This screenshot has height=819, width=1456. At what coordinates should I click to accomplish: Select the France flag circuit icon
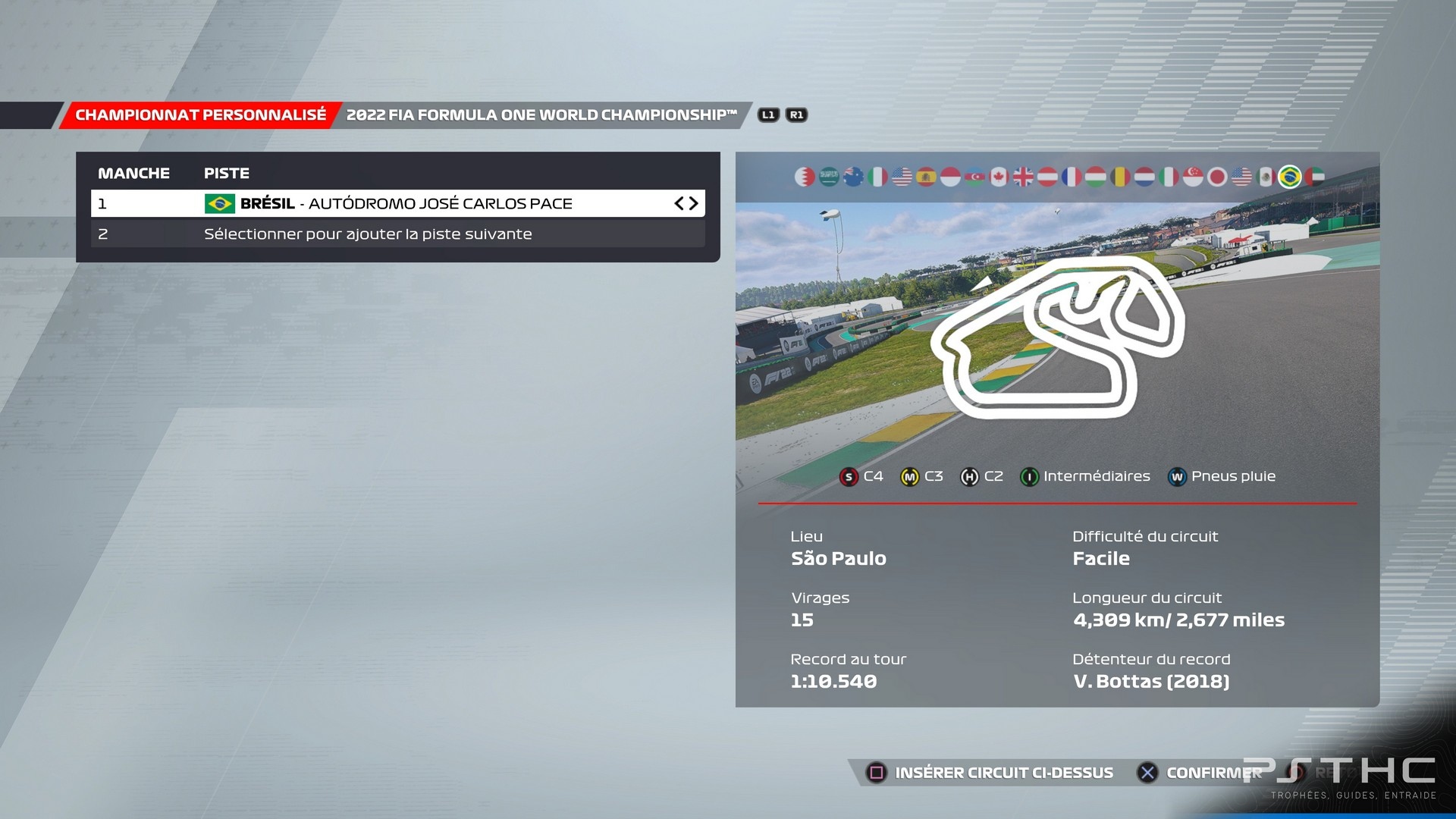pos(1072,177)
